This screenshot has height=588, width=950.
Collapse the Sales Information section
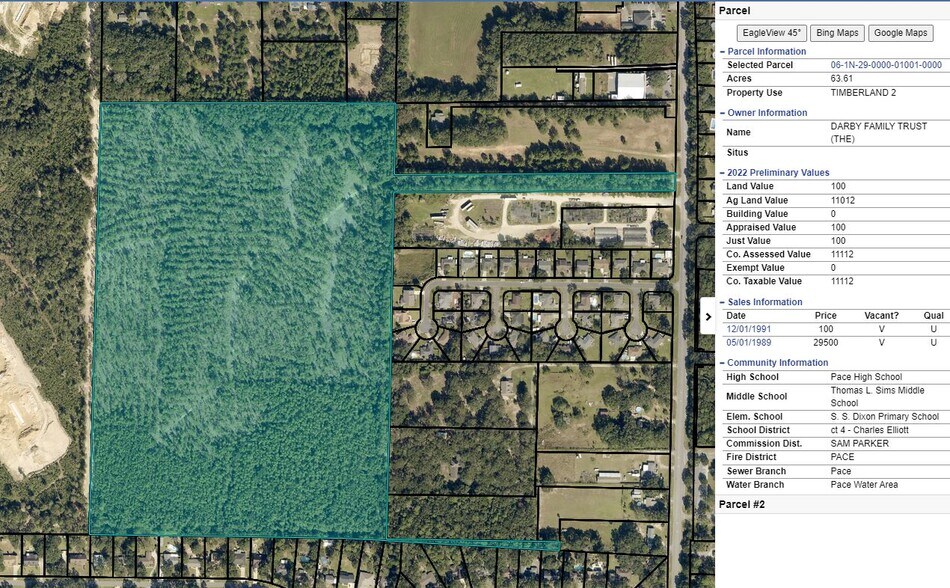pyautogui.click(x=764, y=302)
